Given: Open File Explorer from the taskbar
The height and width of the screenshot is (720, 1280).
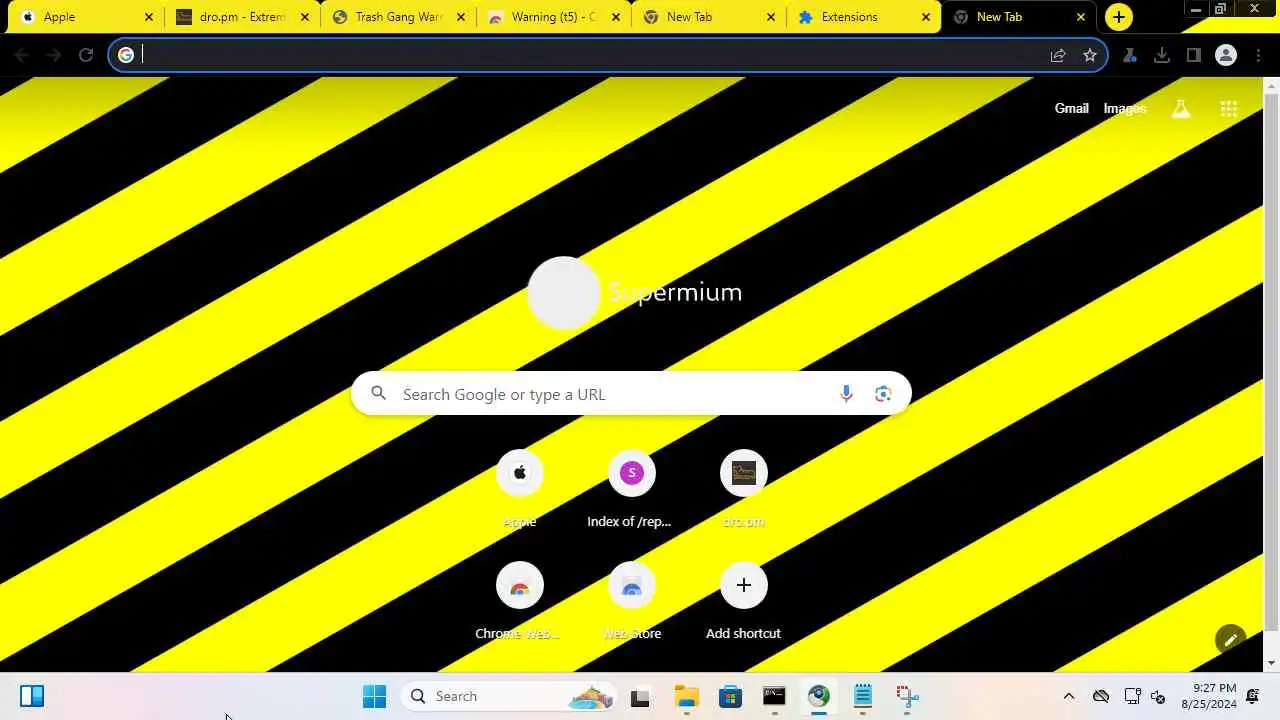Looking at the screenshot, I should (x=686, y=696).
